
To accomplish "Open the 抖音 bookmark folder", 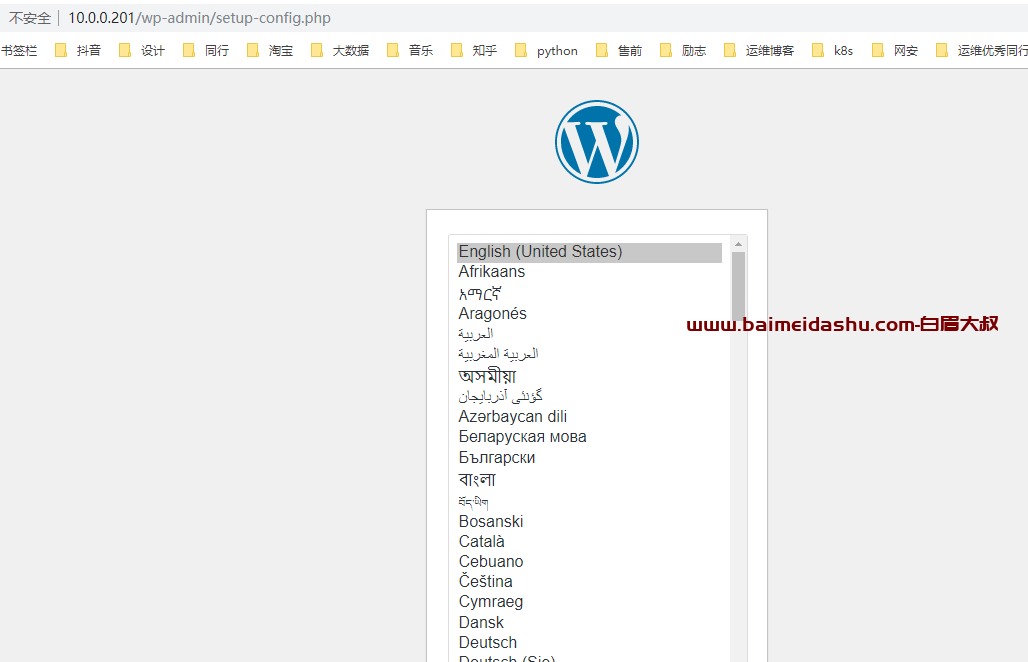I will click(78, 50).
